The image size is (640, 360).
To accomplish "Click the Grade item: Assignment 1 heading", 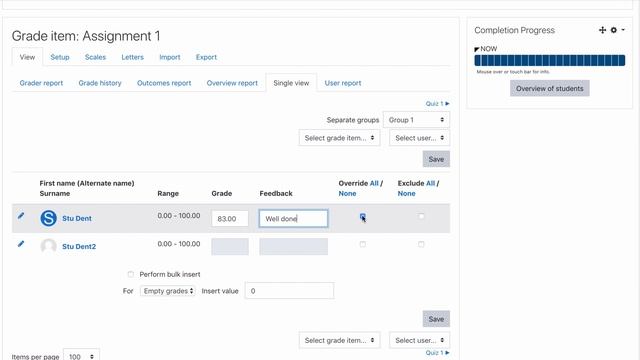I will 86,36.
